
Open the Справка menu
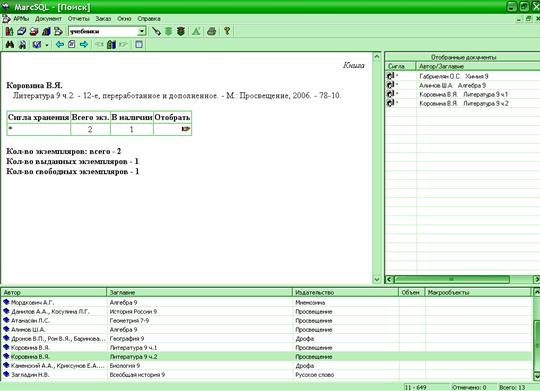149,19
